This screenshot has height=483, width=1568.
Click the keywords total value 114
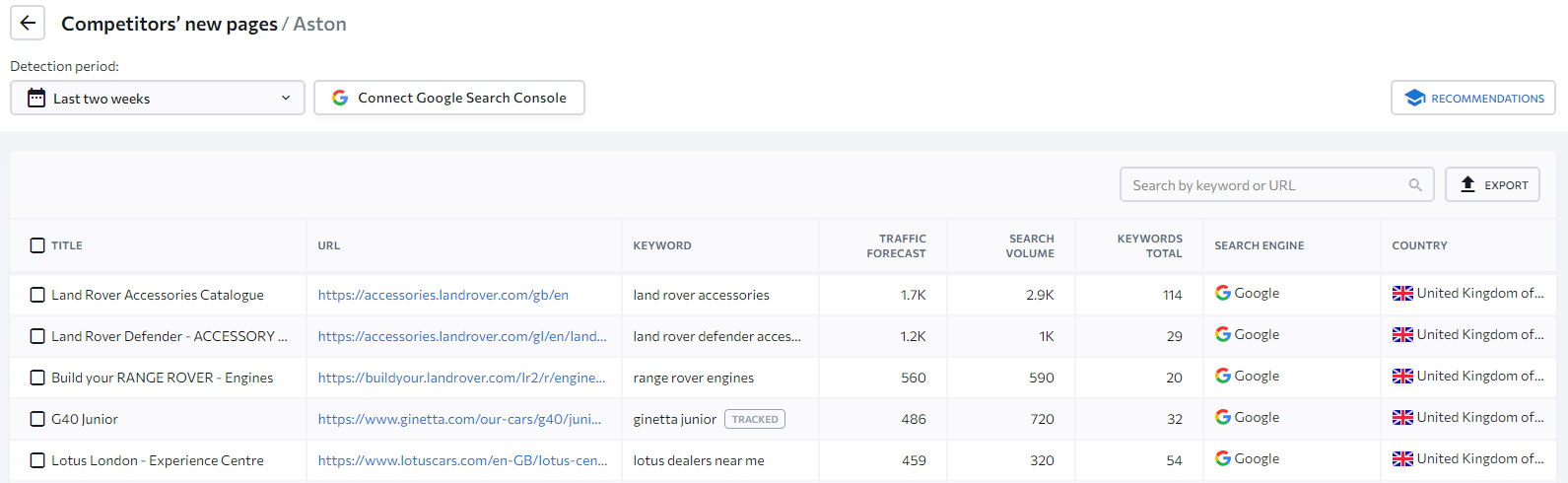click(x=1173, y=295)
